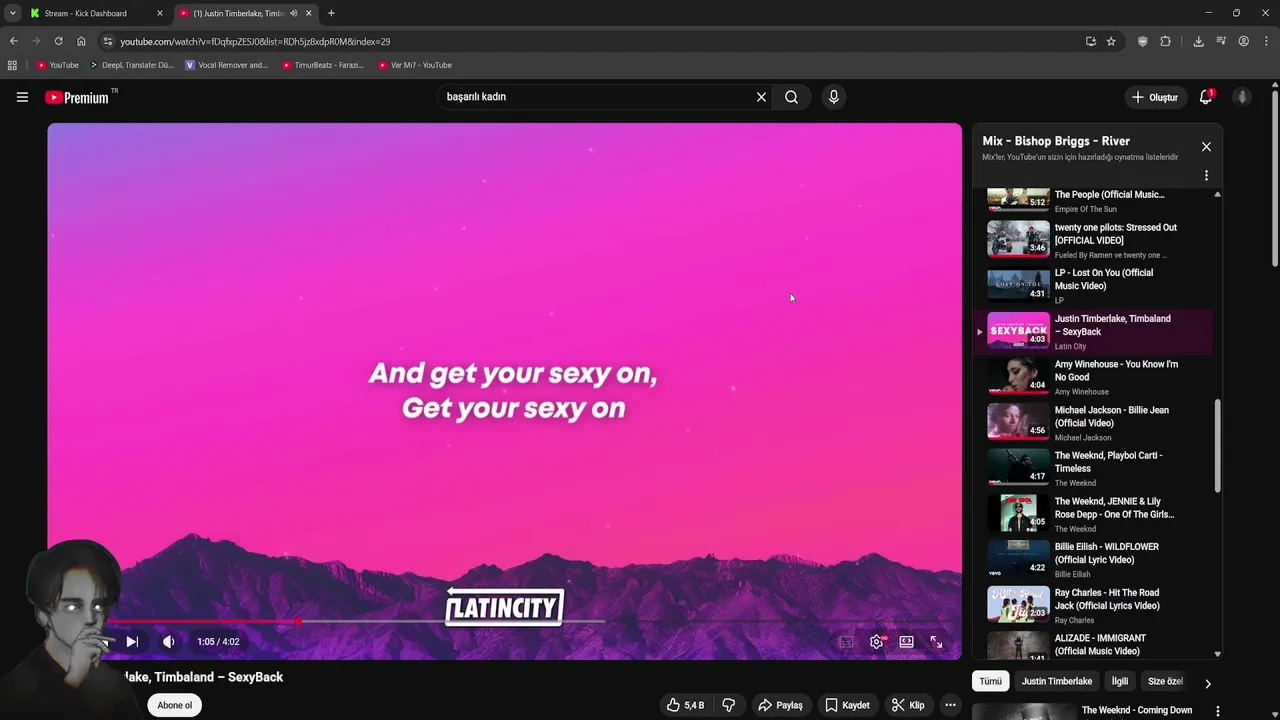
Task: Open browser three-dot menu
Action: 1266,41
